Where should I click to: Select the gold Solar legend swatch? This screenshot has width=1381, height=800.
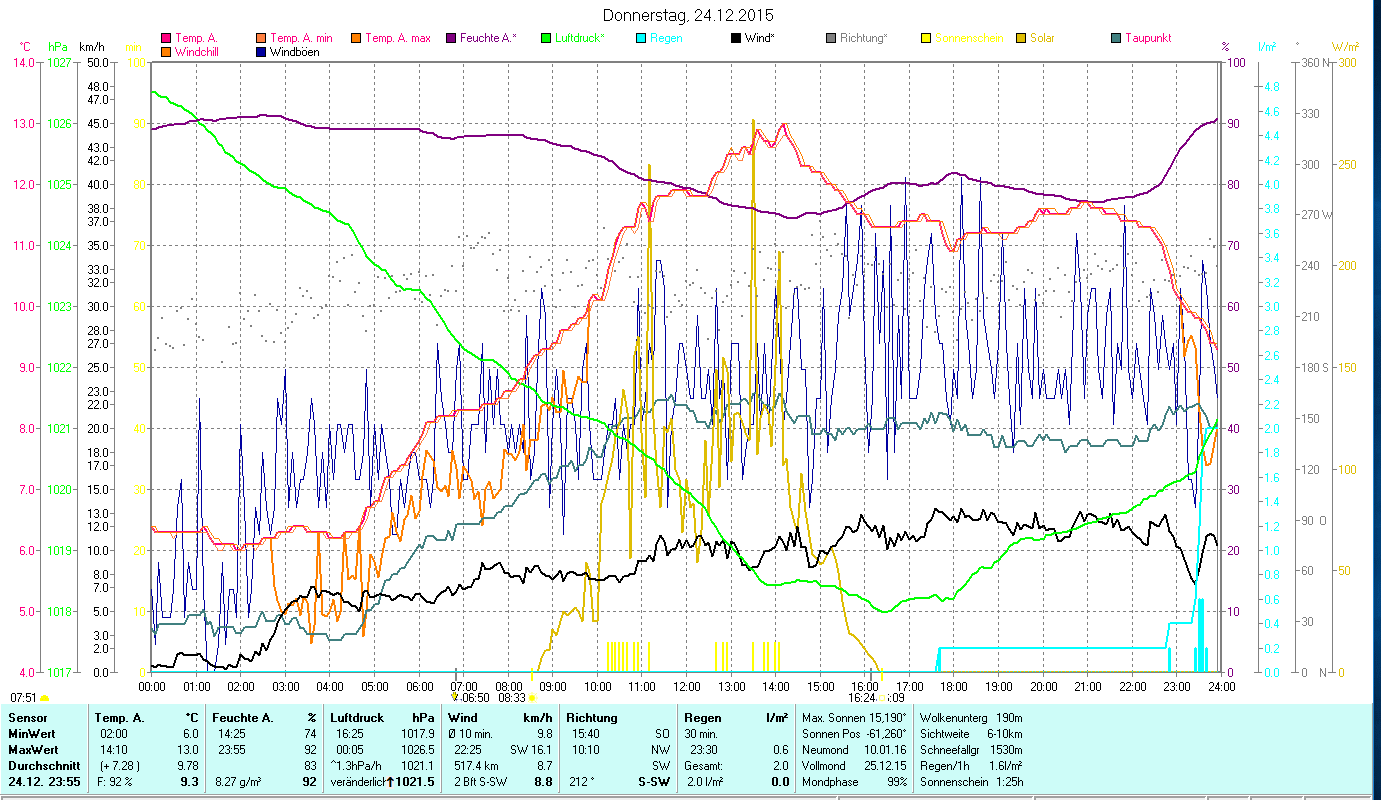(x=1021, y=39)
